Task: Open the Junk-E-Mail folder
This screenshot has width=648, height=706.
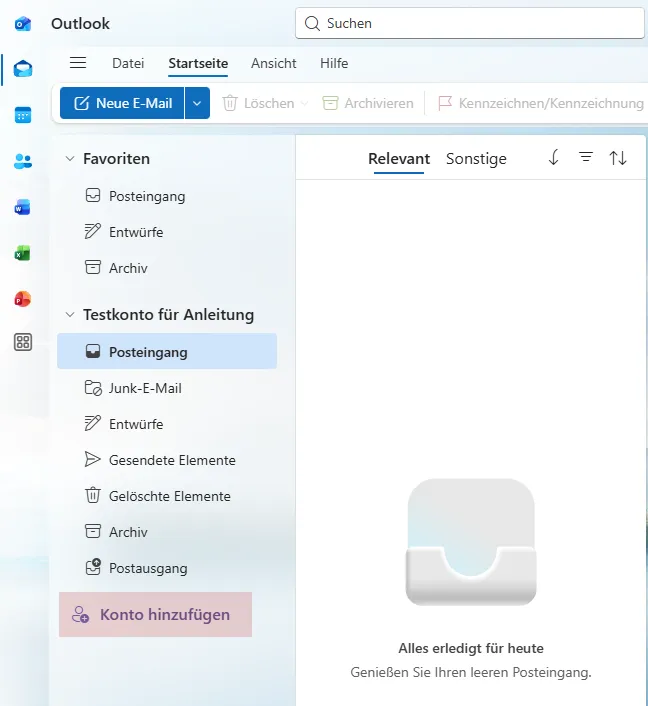Action: [x=167, y=388]
